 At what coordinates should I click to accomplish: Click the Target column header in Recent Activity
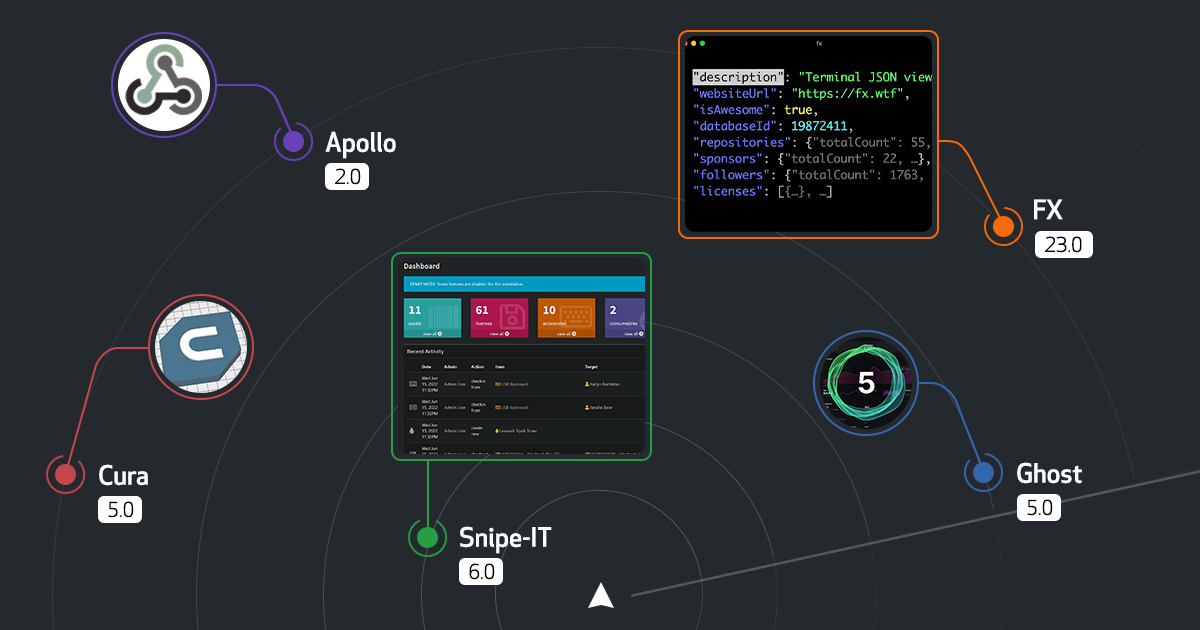pyautogui.click(x=590, y=367)
